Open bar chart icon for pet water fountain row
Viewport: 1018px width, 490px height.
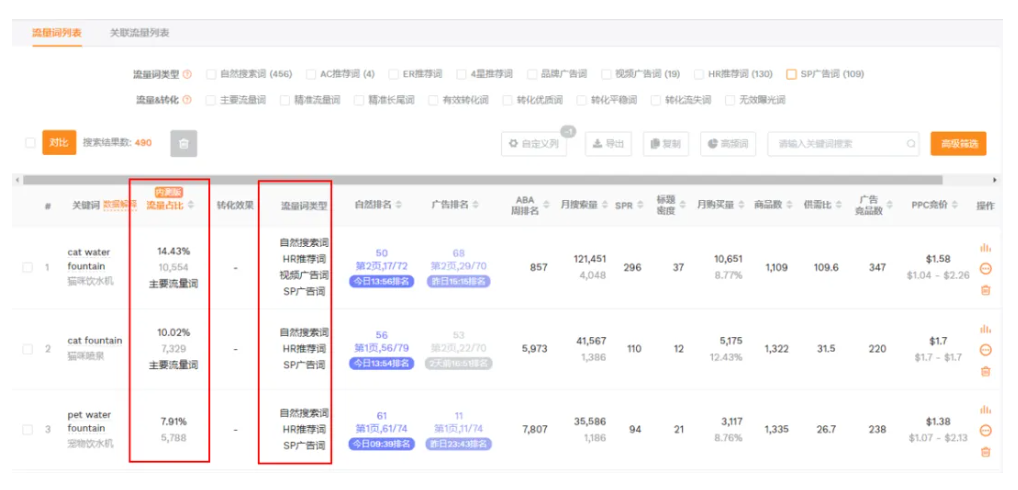[x=985, y=410]
